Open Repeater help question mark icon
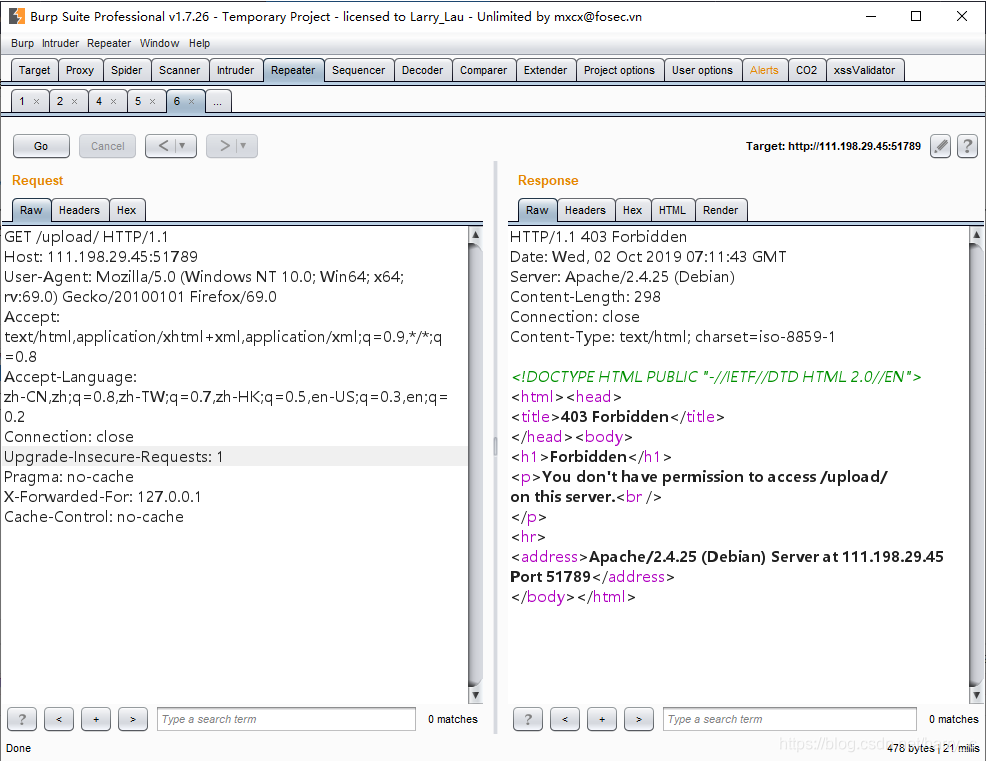Screen dimensions: 986x762 coord(967,146)
